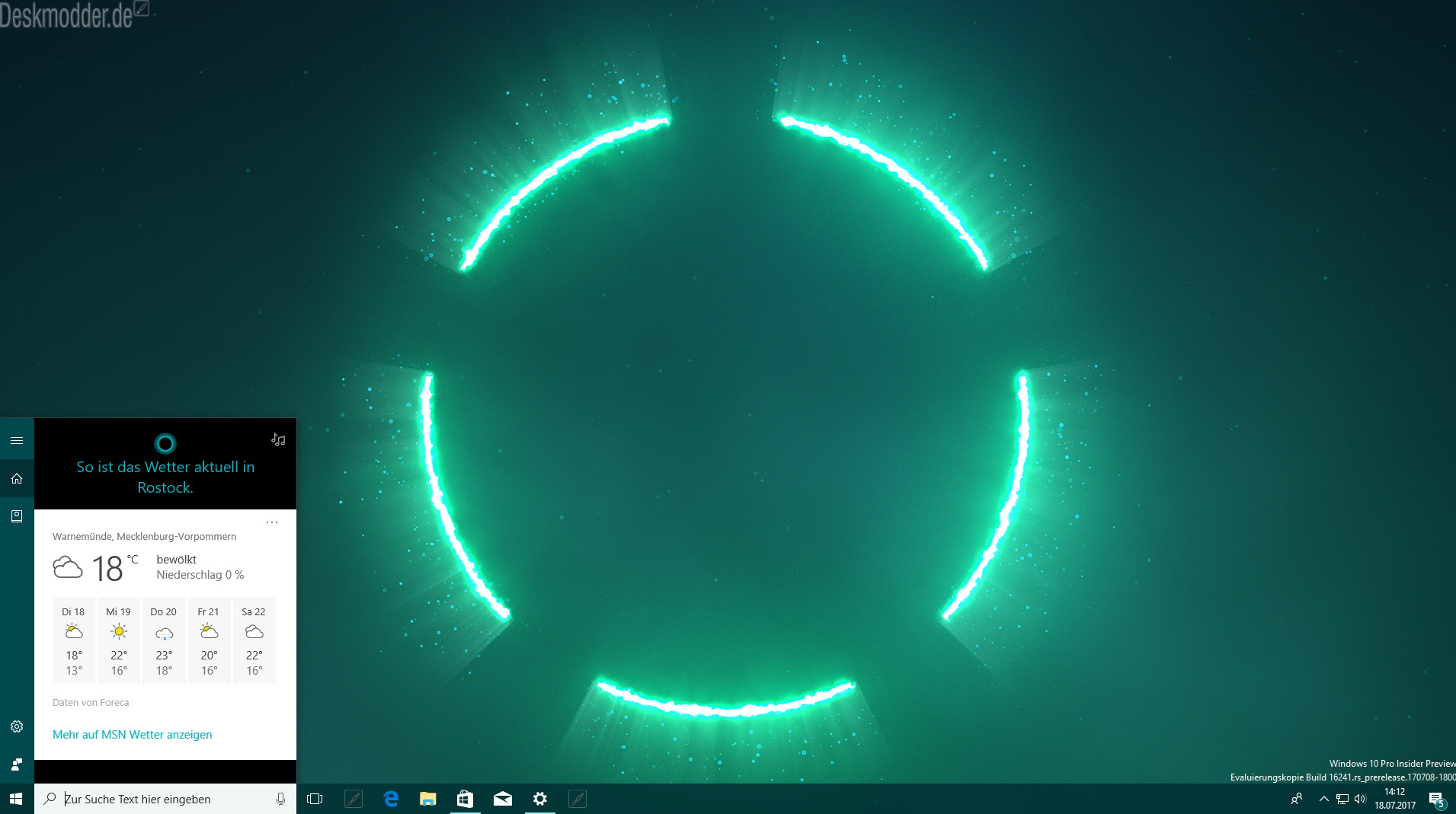Open Windows Start button
This screenshot has height=814, width=1456.
click(x=17, y=799)
